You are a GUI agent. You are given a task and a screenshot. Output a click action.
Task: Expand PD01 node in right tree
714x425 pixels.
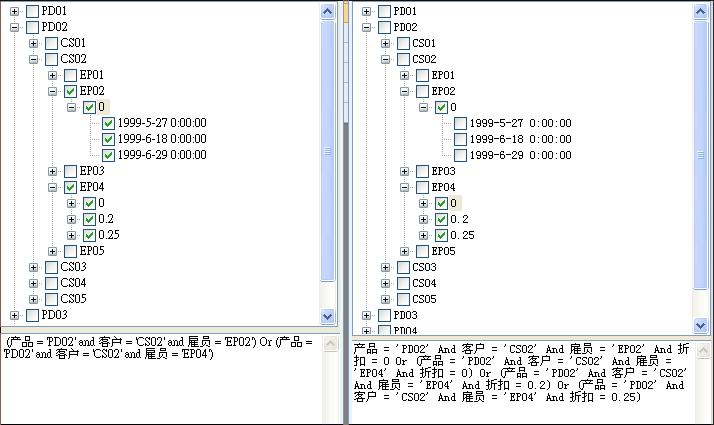[x=367, y=11]
